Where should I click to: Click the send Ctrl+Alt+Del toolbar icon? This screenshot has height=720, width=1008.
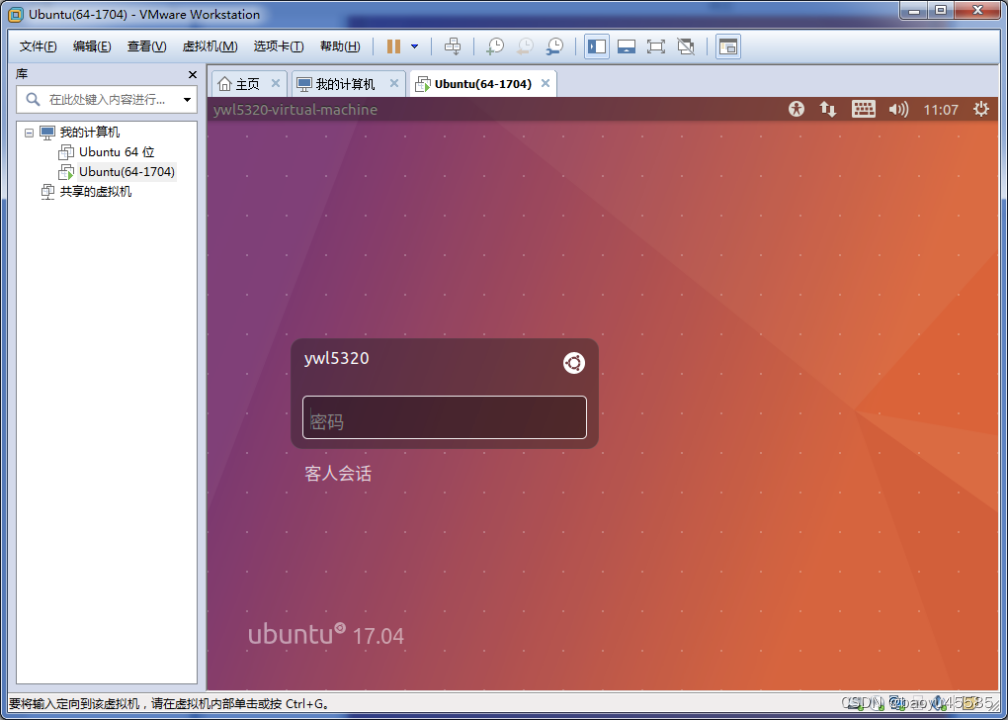[x=453, y=46]
